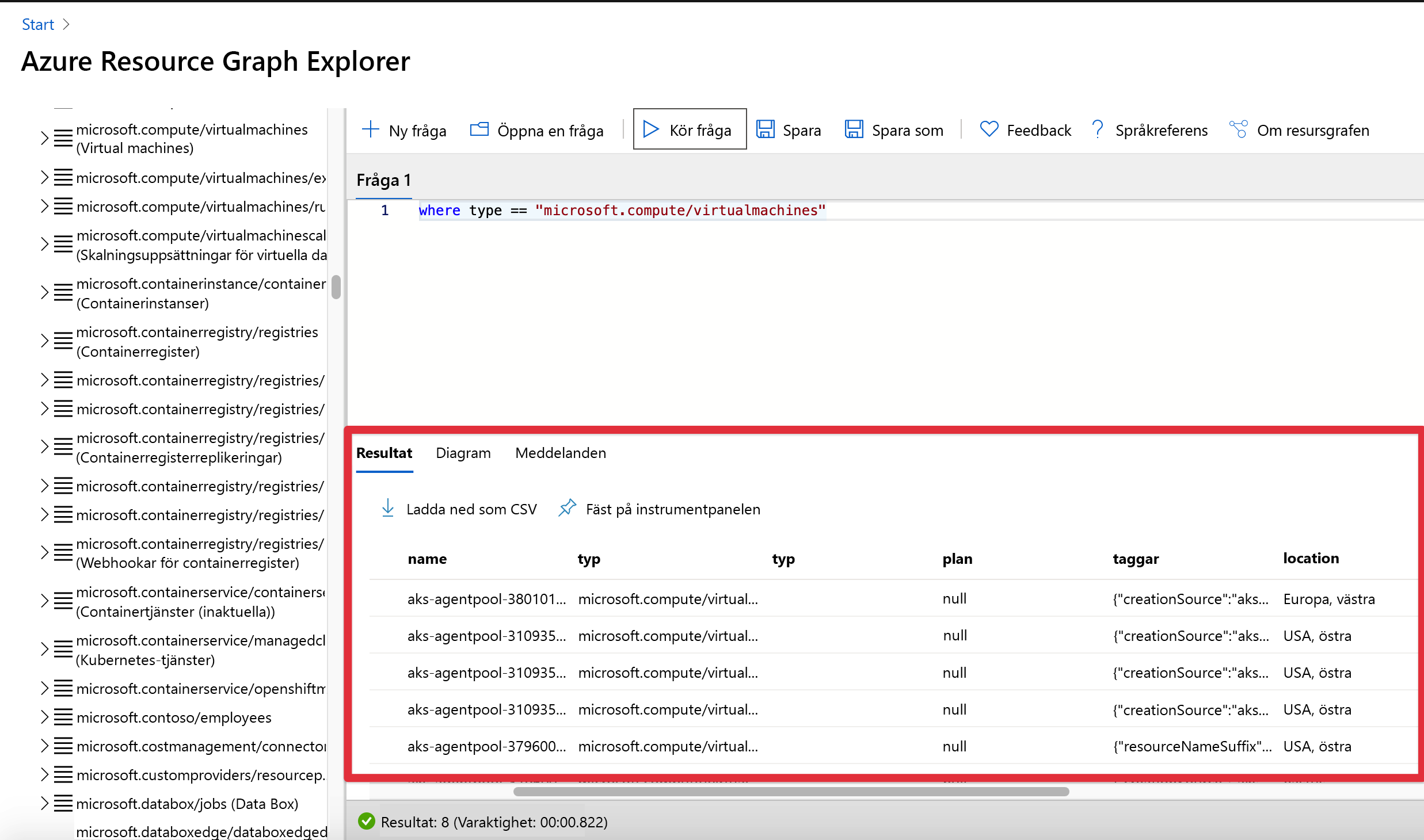The height and width of the screenshot is (840, 1424).
Task: Click the resource tree vertical scrollbar thumb
Action: 336,287
